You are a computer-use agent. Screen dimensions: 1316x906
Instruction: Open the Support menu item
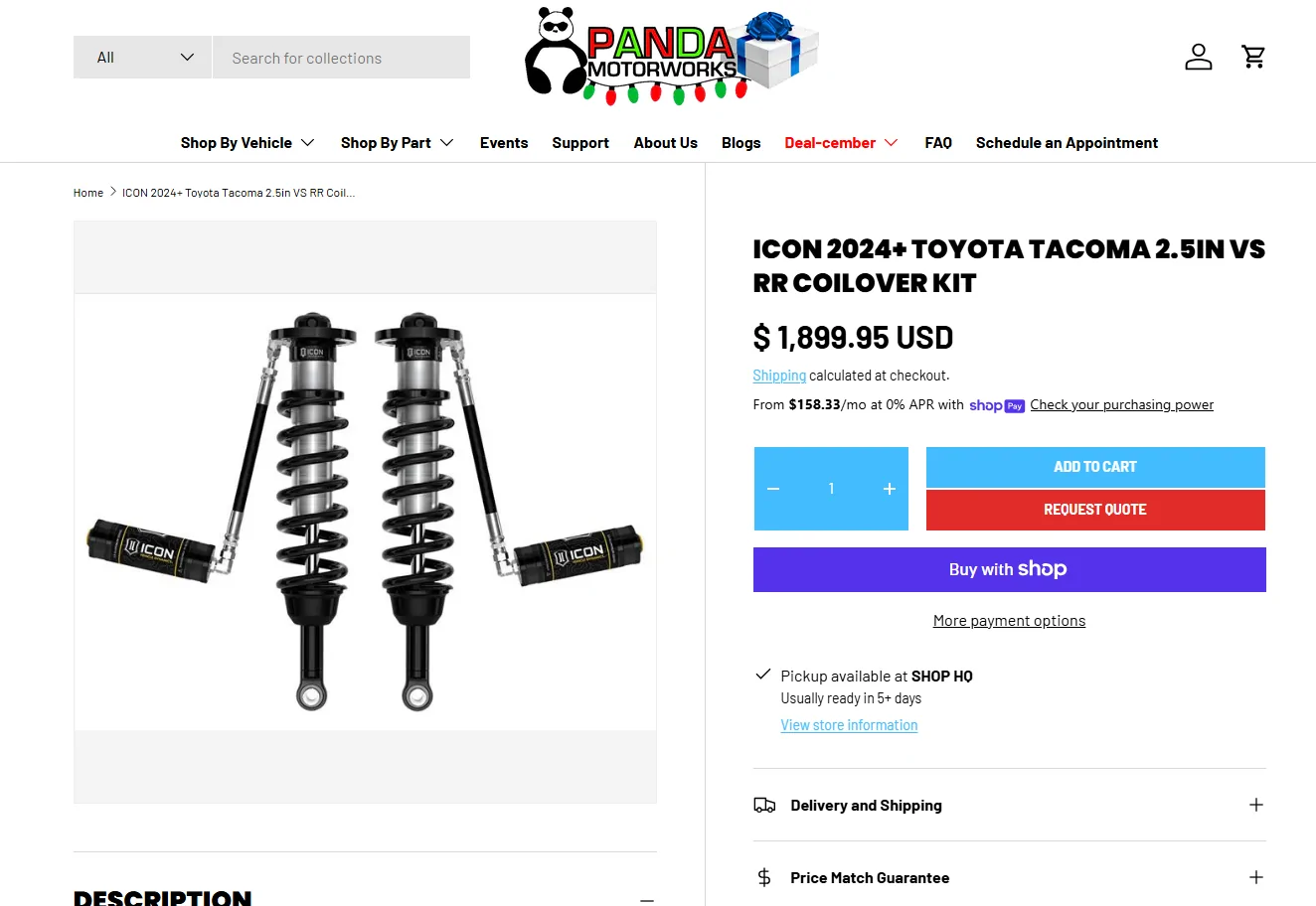(x=580, y=143)
